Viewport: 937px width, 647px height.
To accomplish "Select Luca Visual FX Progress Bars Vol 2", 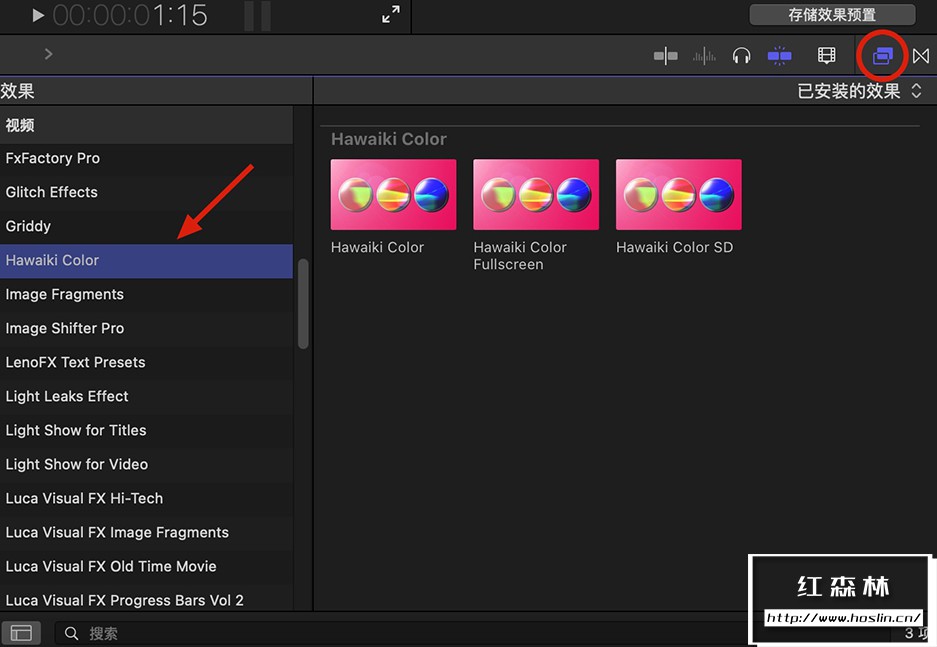I will tap(146, 599).
